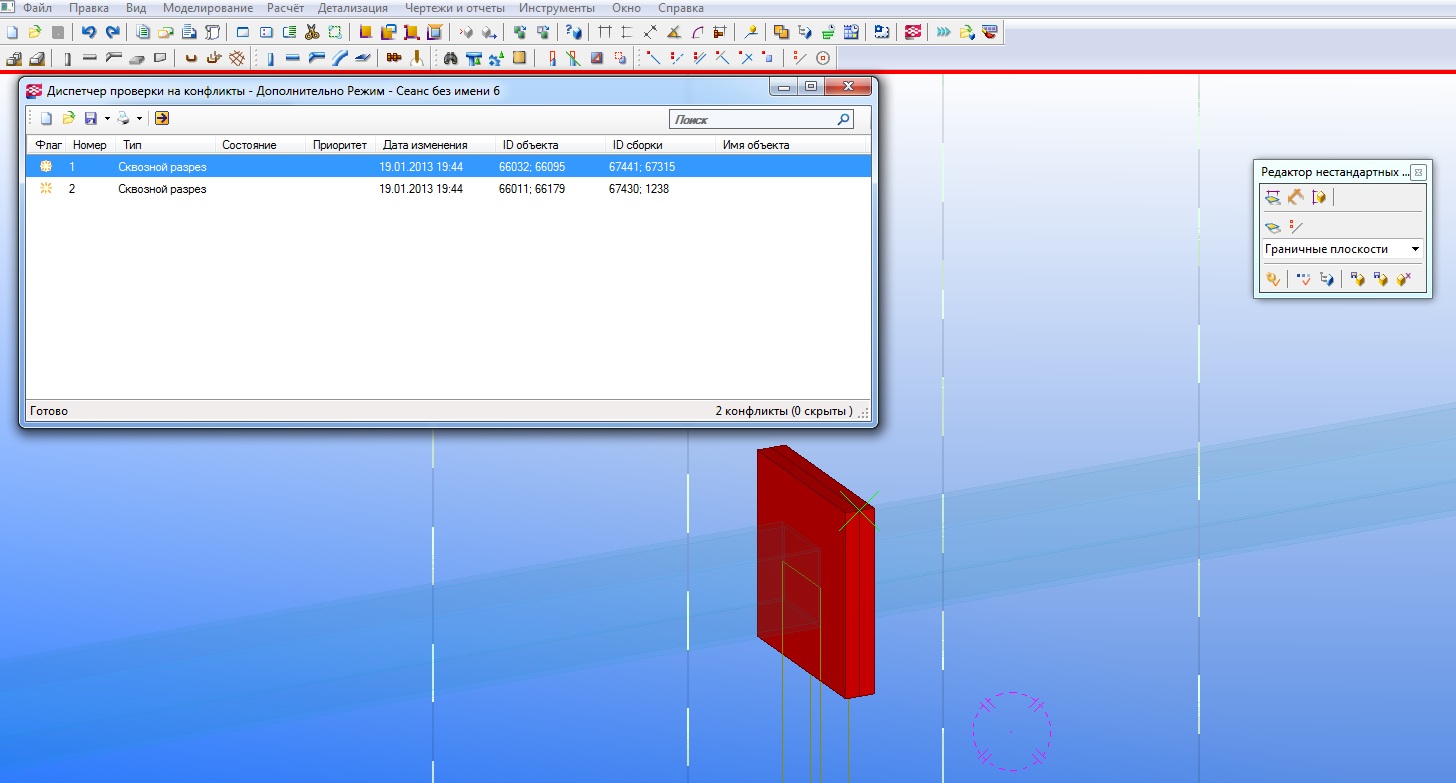Open the Моделирование menu
Viewport: 1456px width, 783px height.
point(208,8)
